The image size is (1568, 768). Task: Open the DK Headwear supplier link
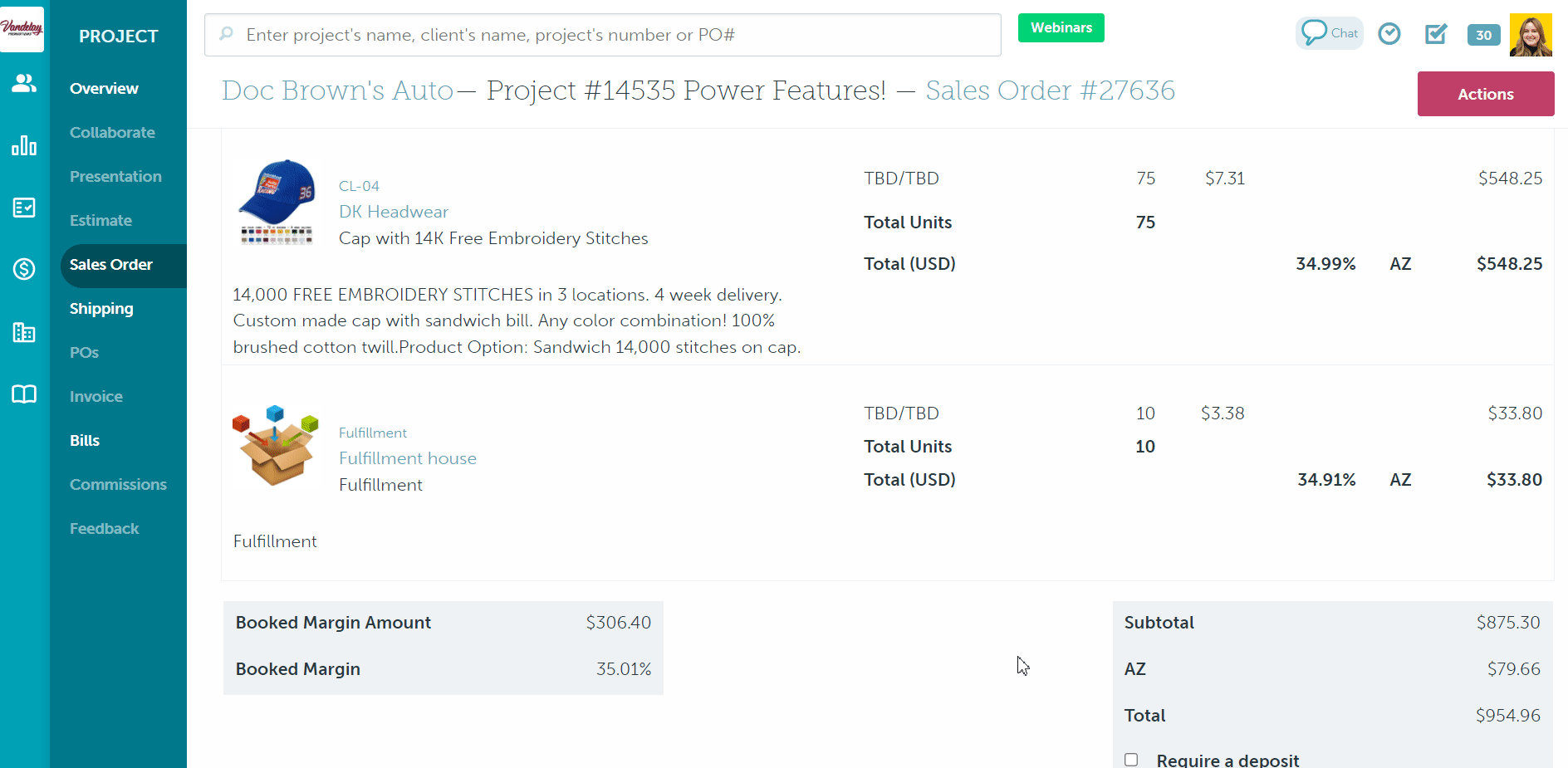click(393, 212)
